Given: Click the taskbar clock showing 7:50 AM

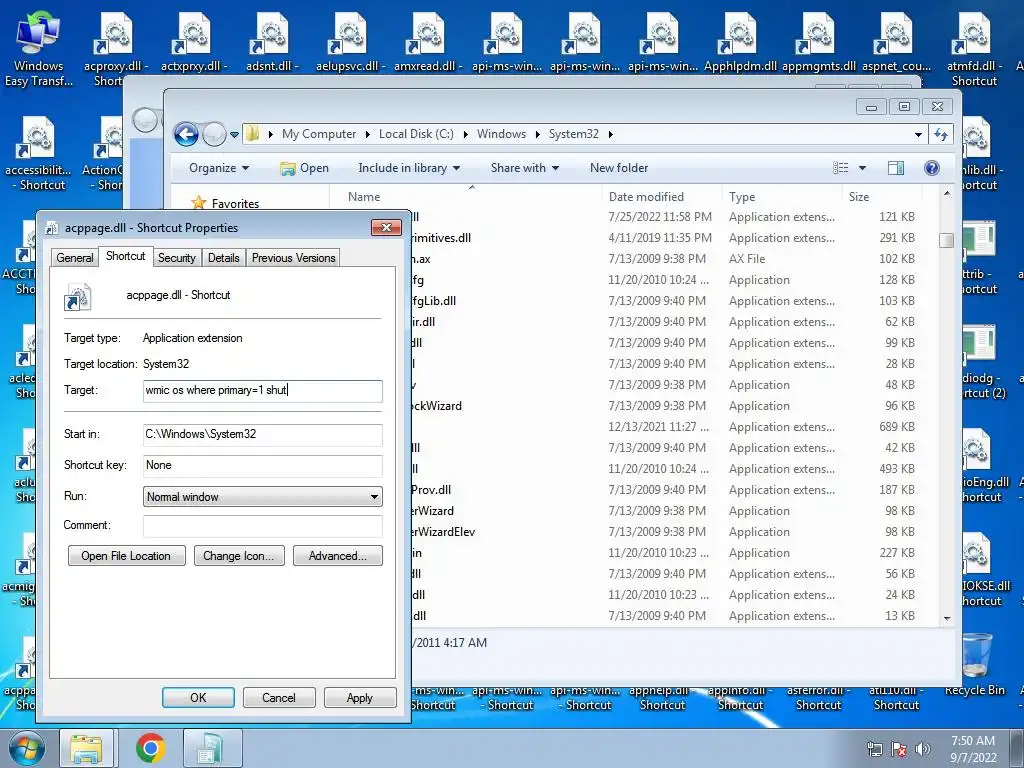Looking at the screenshot, I should coord(973,748).
